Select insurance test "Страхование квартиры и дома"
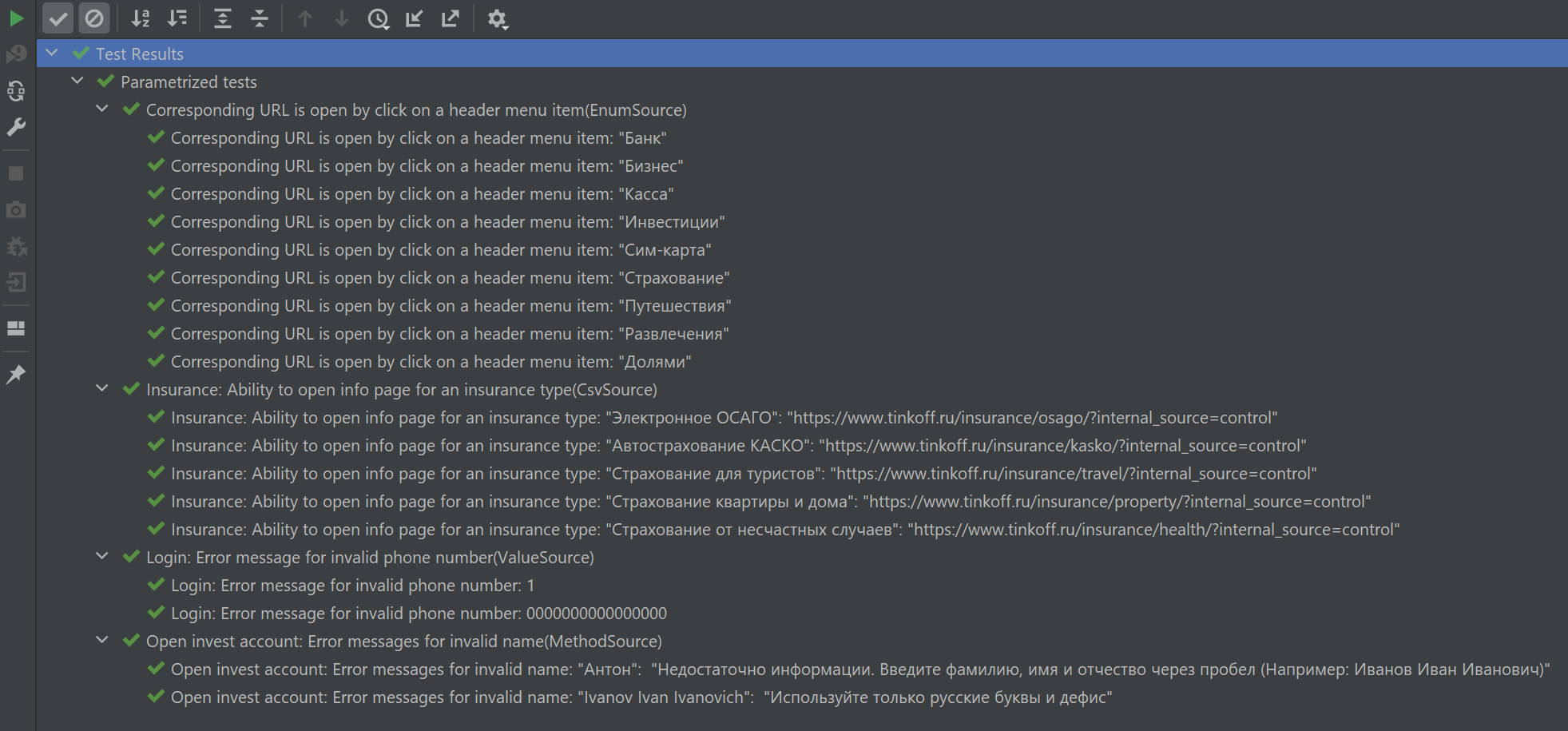 coord(770,502)
